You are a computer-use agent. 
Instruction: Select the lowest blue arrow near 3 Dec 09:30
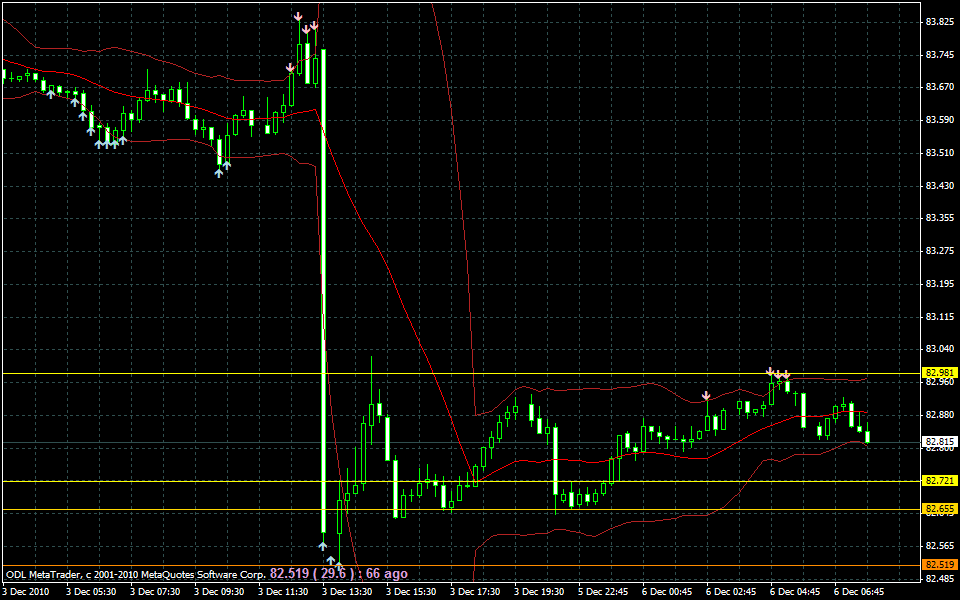pyautogui.click(x=219, y=172)
